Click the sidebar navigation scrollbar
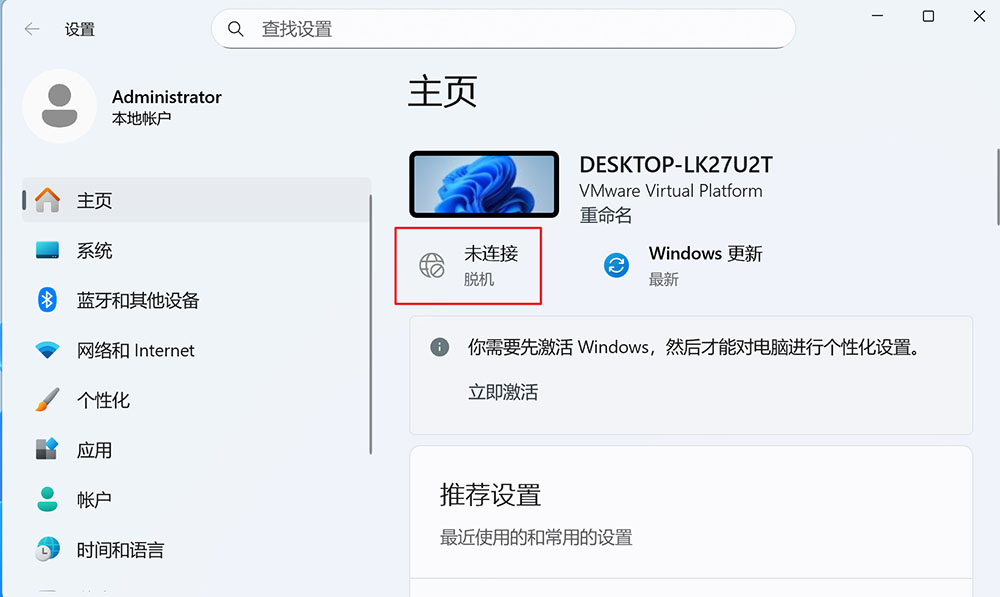Screen dimensions: 1000x597 click(x=370, y=325)
